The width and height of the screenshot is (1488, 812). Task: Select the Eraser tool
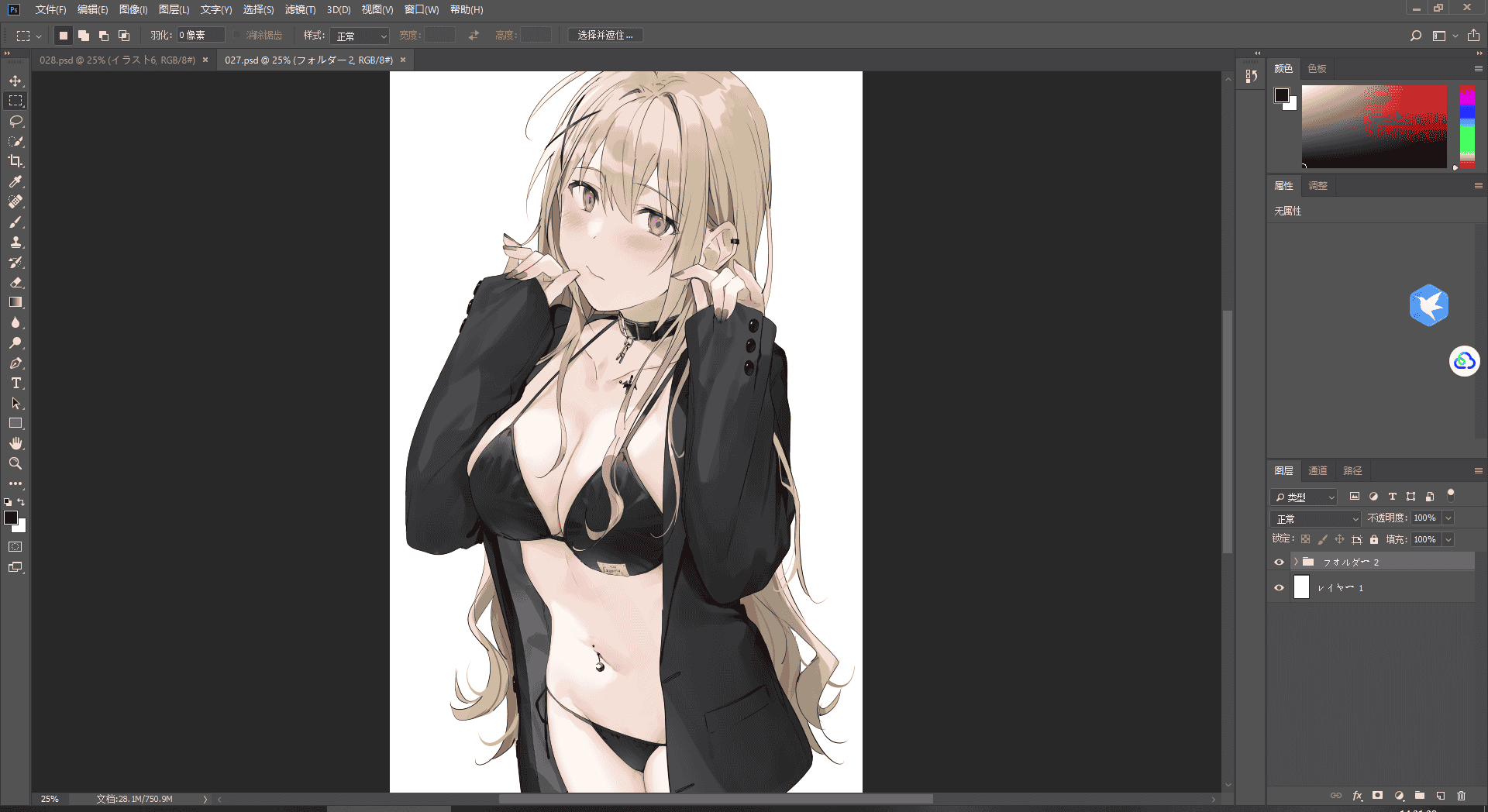(x=15, y=282)
